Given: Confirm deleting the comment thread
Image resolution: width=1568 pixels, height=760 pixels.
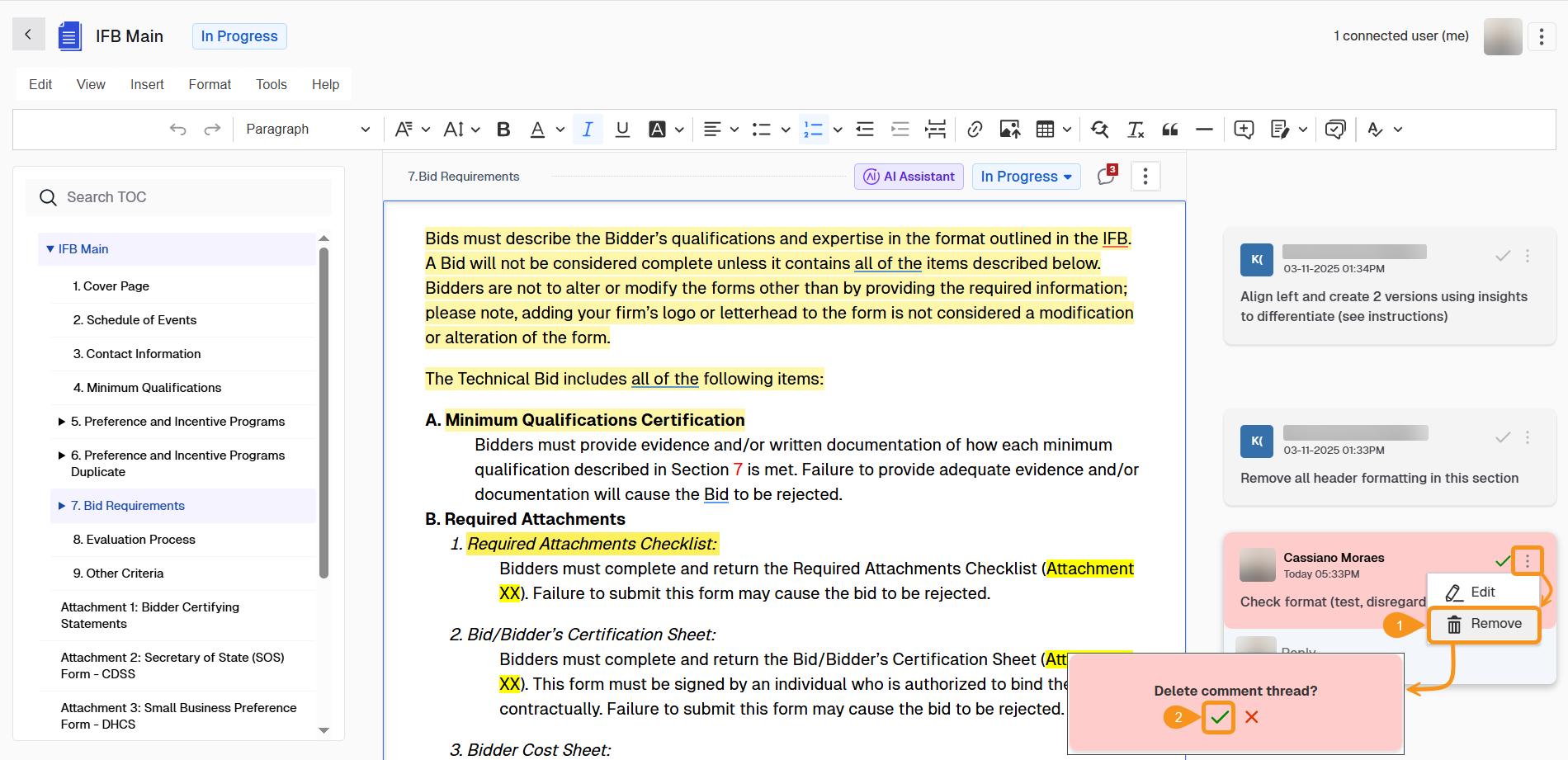Looking at the screenshot, I should [1219, 717].
